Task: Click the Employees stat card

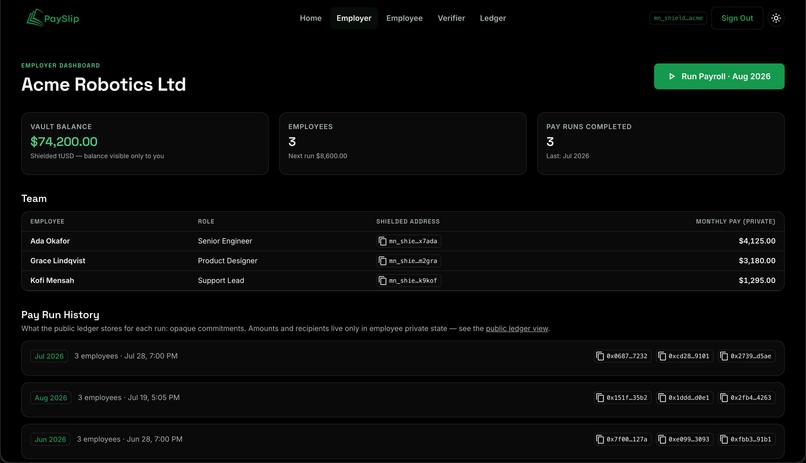Action: point(402,143)
